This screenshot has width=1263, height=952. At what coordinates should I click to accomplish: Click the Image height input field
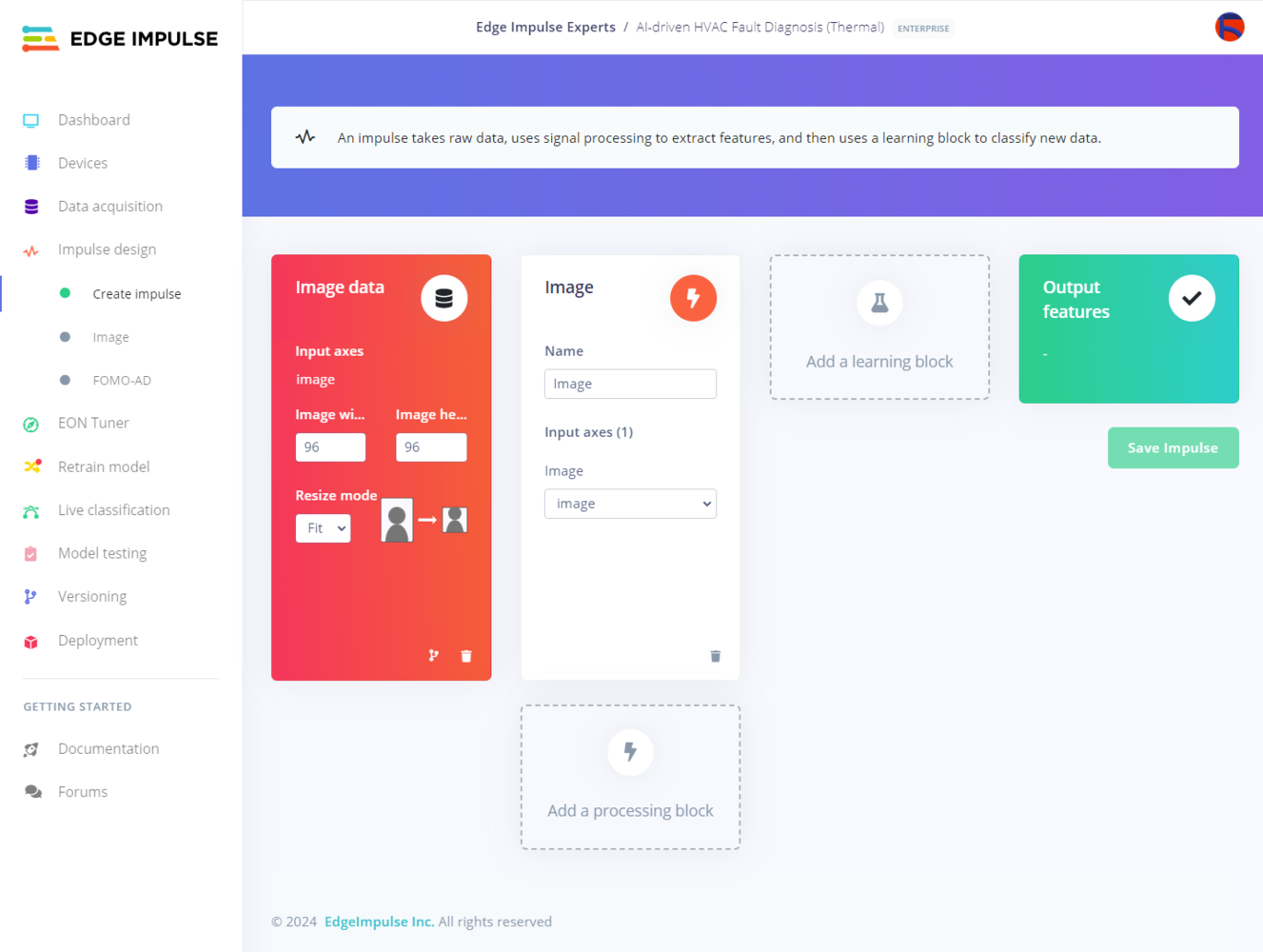coord(431,447)
